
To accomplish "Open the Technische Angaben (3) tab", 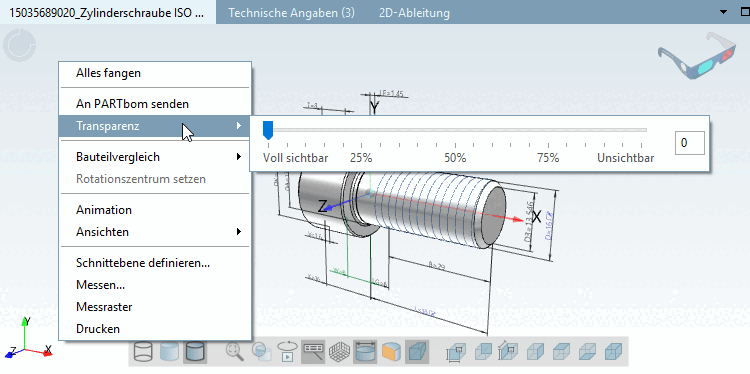I will (291, 13).
